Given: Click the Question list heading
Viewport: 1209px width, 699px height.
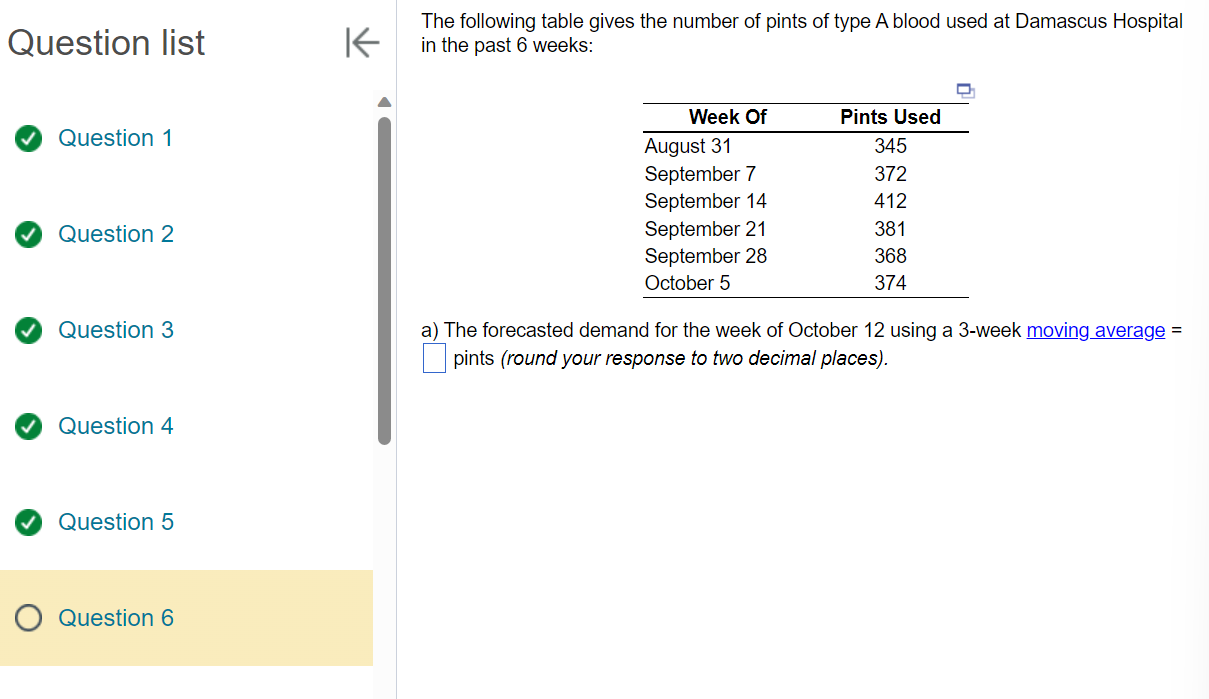Looking at the screenshot, I should (x=105, y=43).
